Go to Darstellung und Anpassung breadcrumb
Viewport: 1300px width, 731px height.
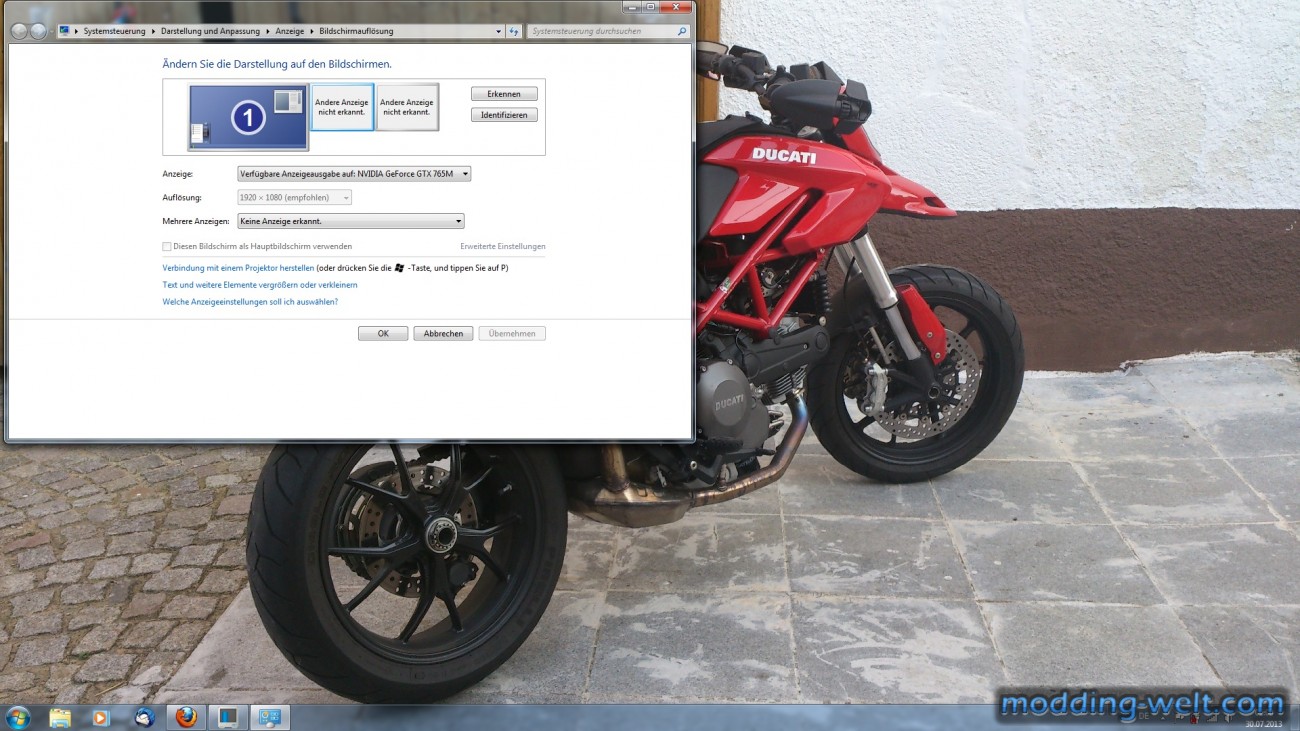(x=211, y=31)
